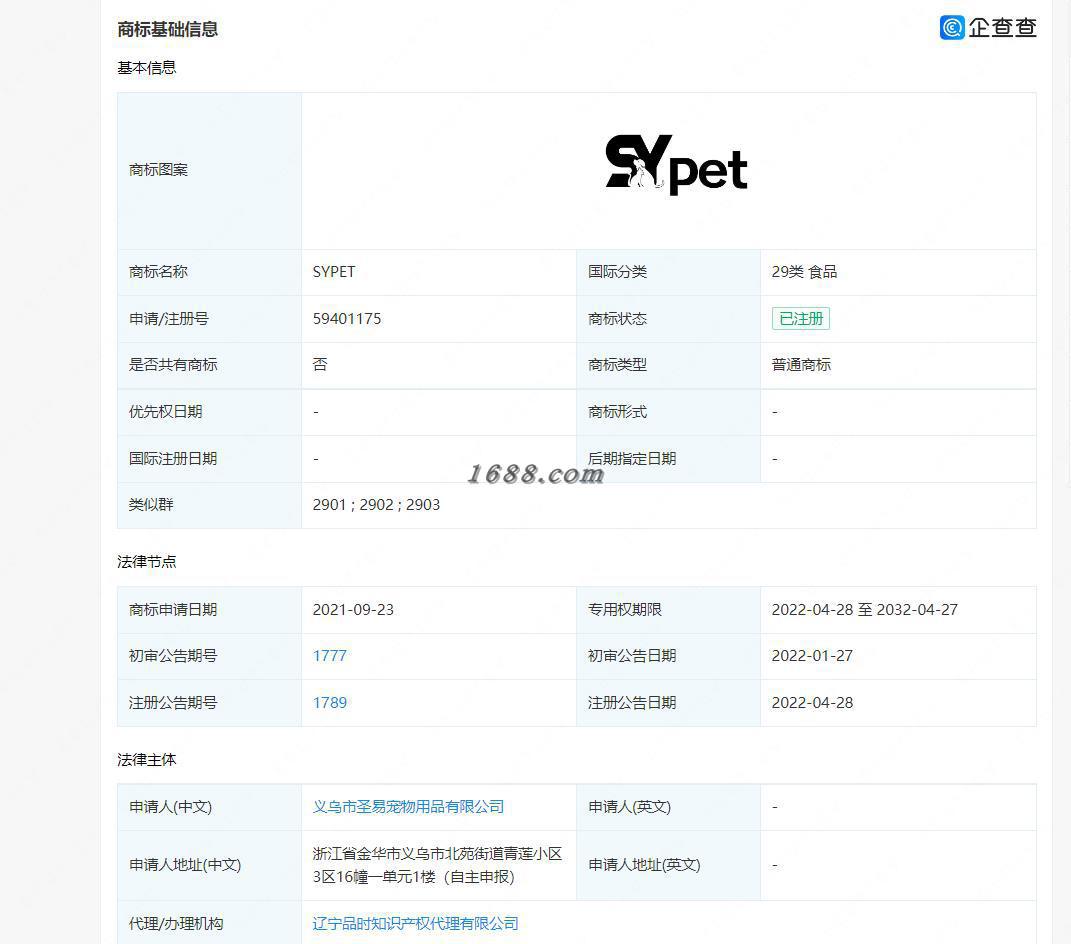1071x944 pixels.
Task: Select the applicant address text
Action: (x=437, y=865)
